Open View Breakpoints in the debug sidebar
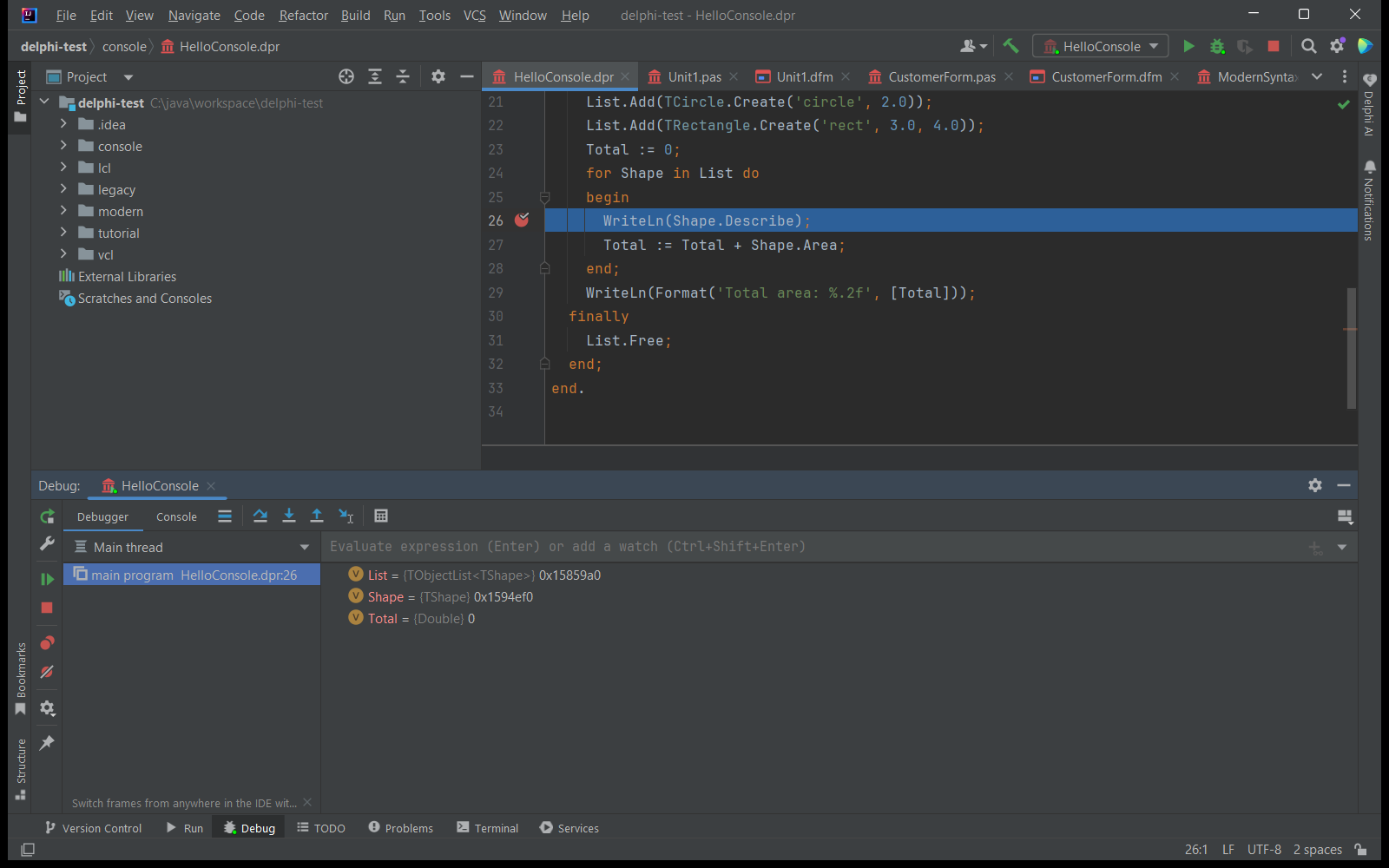The height and width of the screenshot is (868, 1389). [x=47, y=643]
